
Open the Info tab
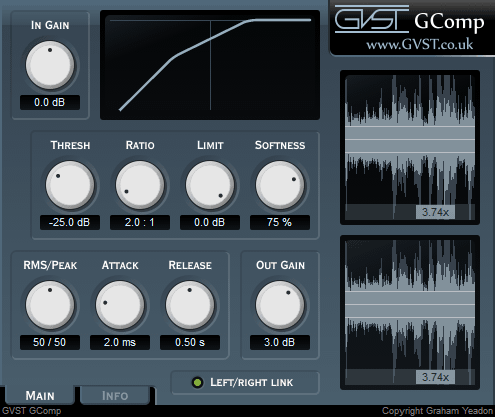(115, 396)
